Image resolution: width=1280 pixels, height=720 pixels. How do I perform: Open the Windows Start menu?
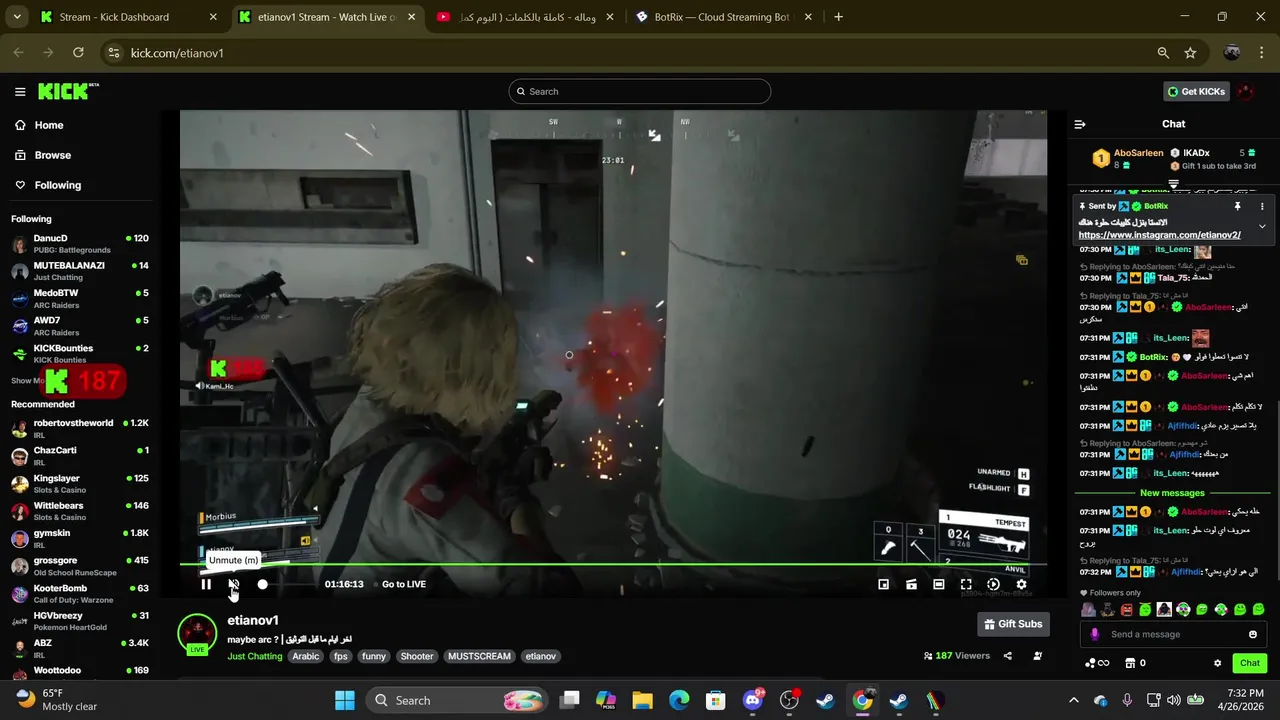coord(345,700)
